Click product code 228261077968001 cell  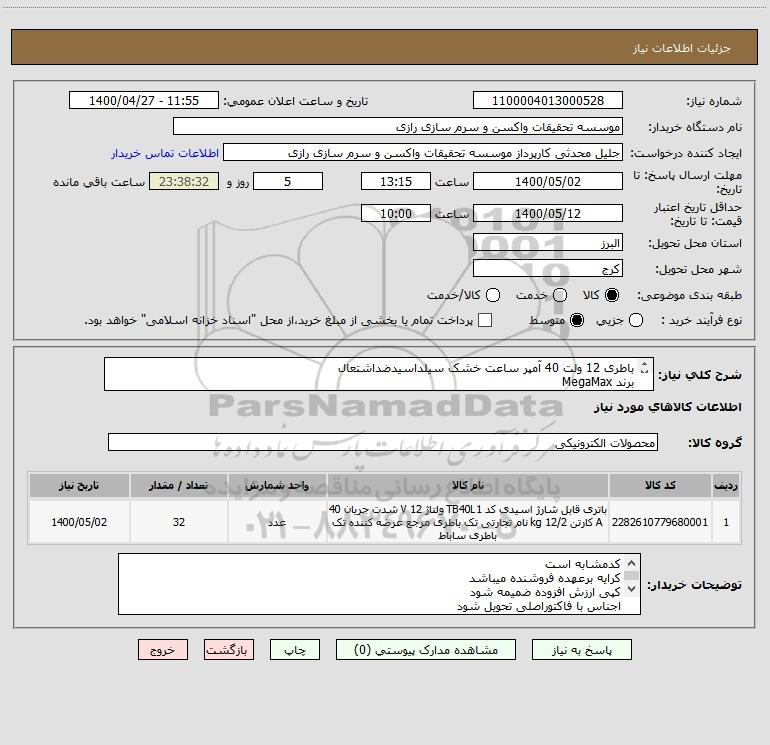pyautogui.click(x=660, y=522)
